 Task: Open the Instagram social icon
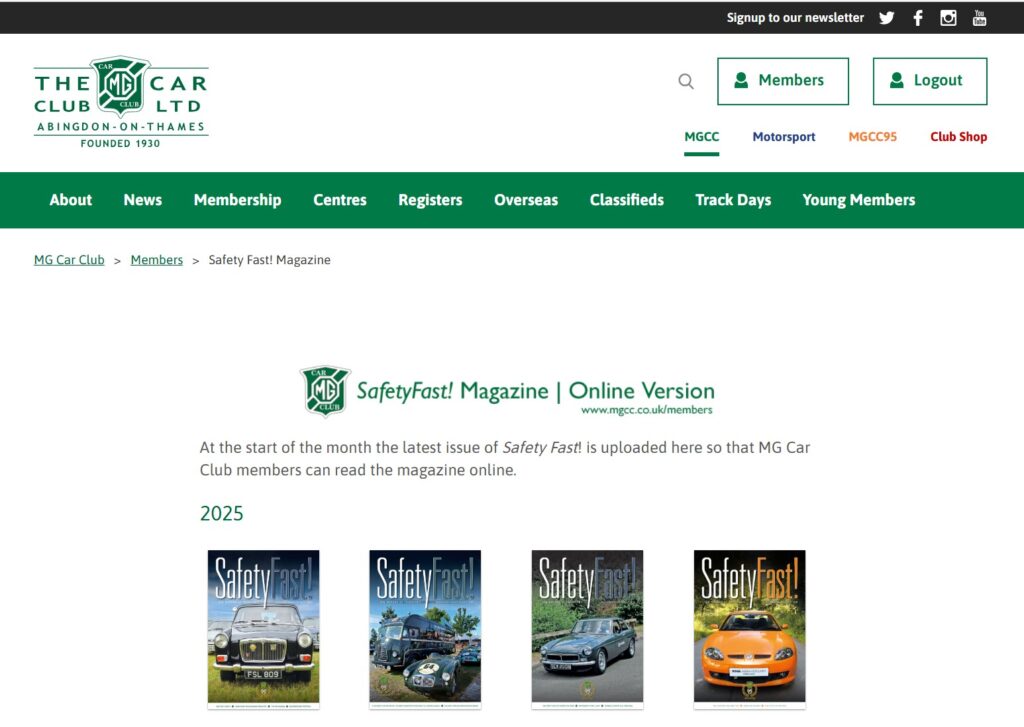click(x=948, y=18)
